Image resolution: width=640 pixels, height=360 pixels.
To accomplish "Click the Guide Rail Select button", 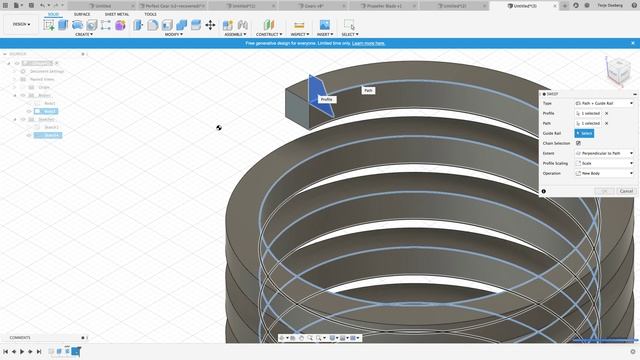I will [x=584, y=133].
